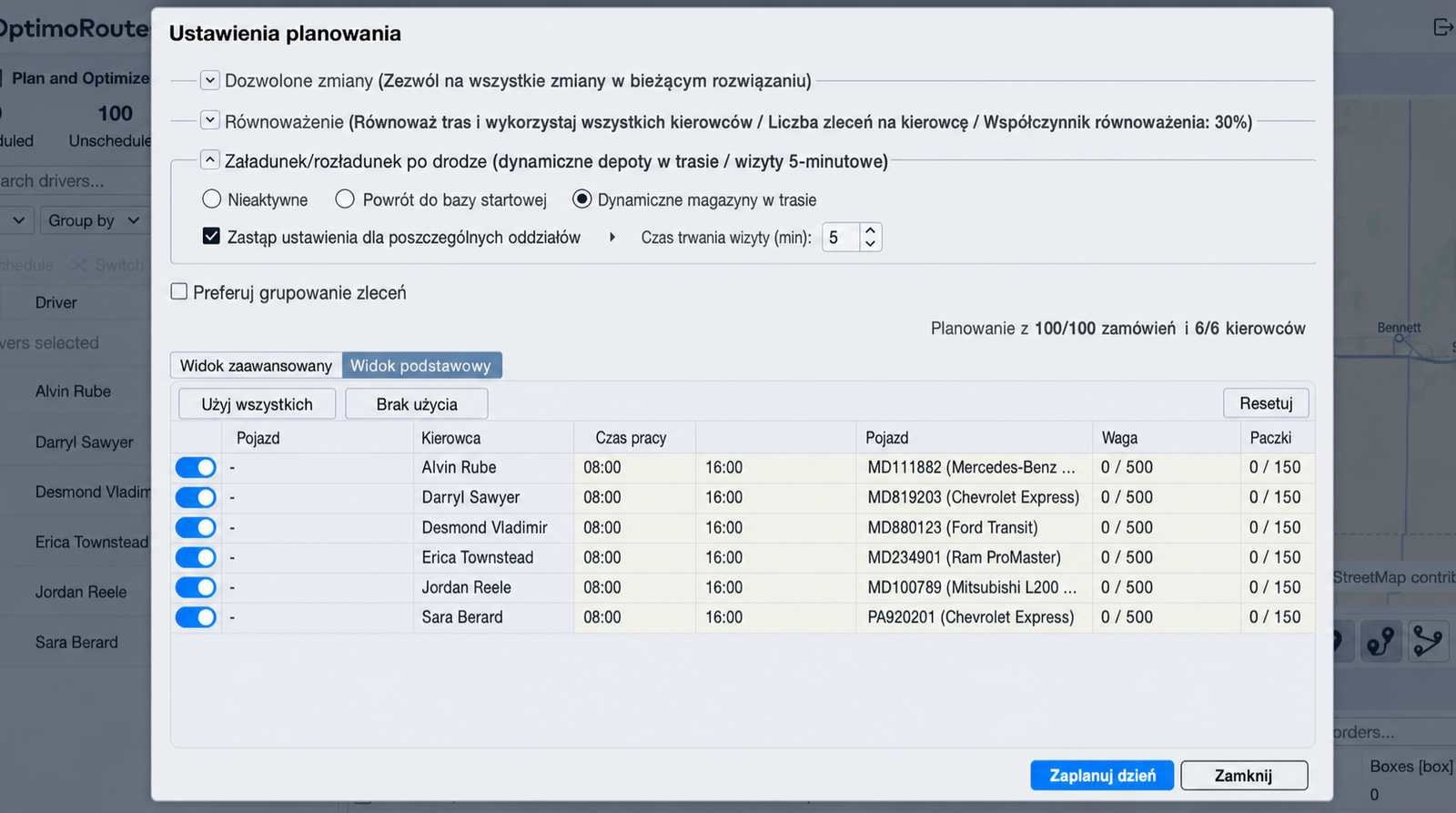Switch to the Widok podstawowy tab
Screen dimensions: 1456x813
coord(420,365)
